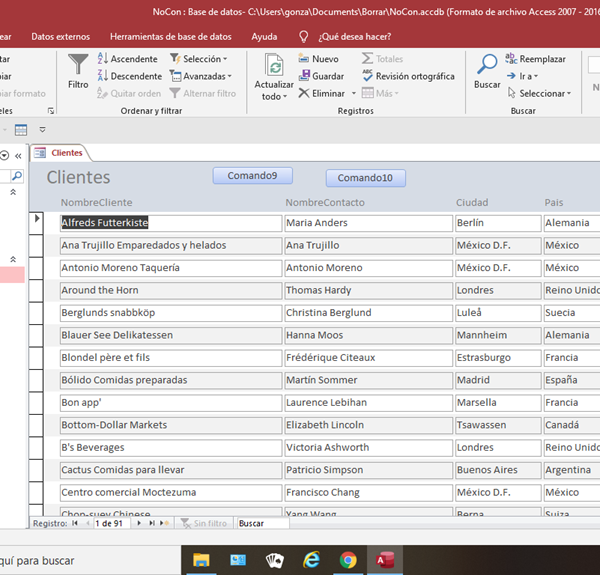Viewport: 600px width, 575px height.
Task: Go to next record in navigator
Action: tap(139, 523)
